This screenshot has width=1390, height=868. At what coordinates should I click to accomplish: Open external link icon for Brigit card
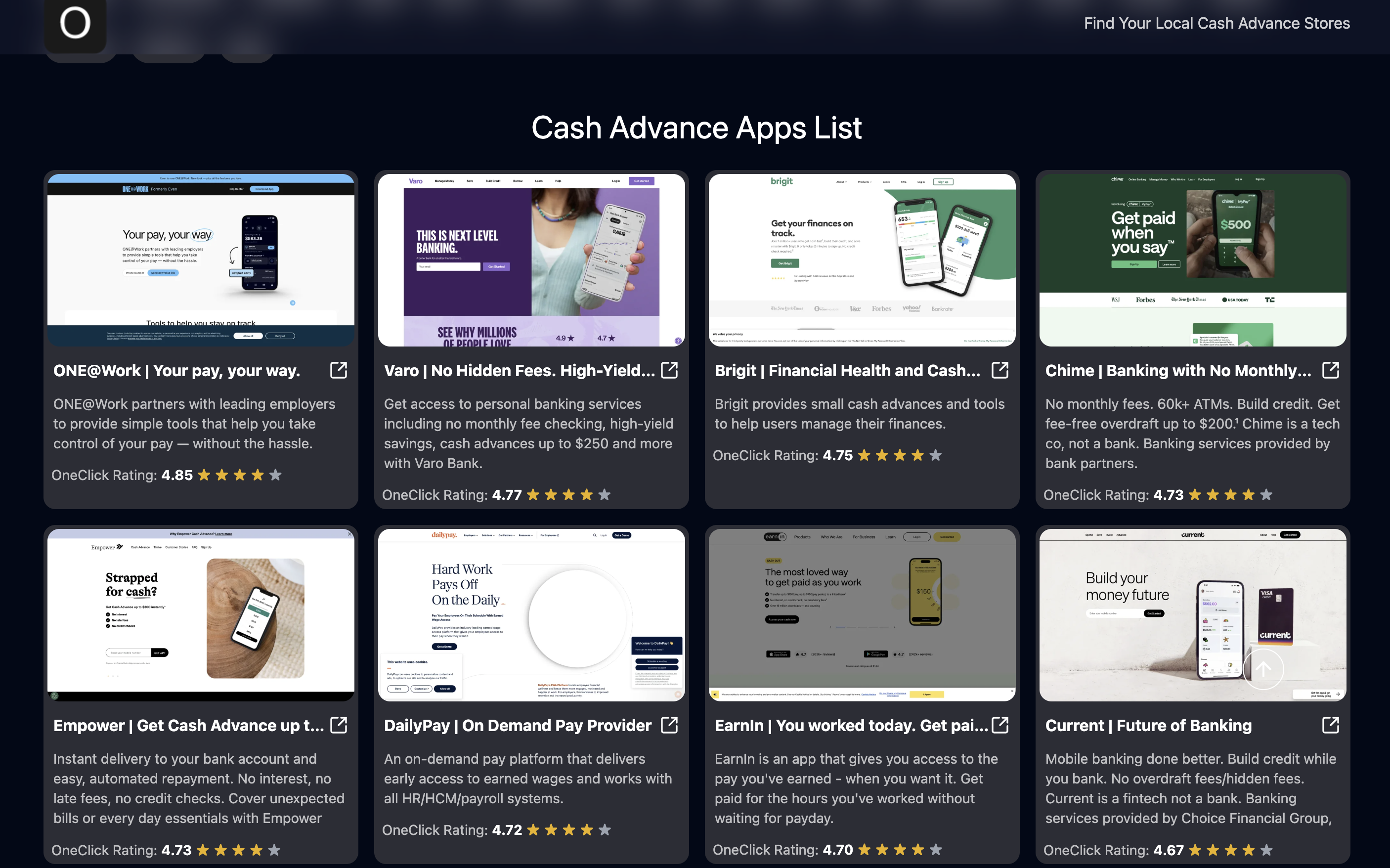tap(1000, 370)
